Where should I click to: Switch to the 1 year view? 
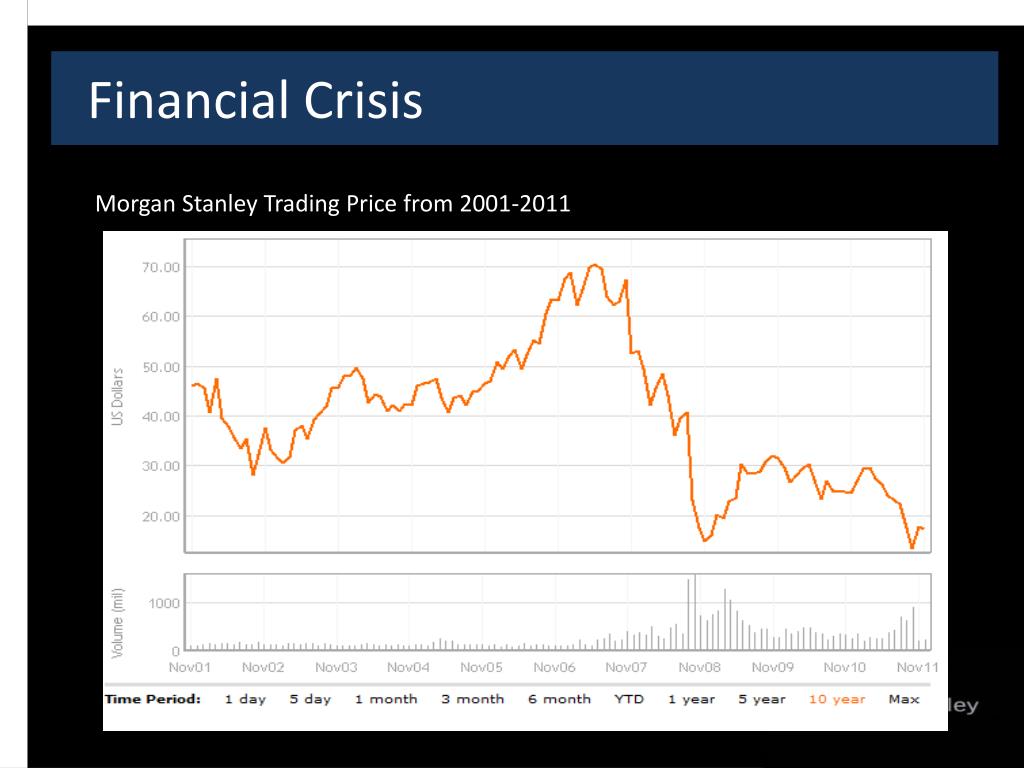pyautogui.click(x=692, y=699)
